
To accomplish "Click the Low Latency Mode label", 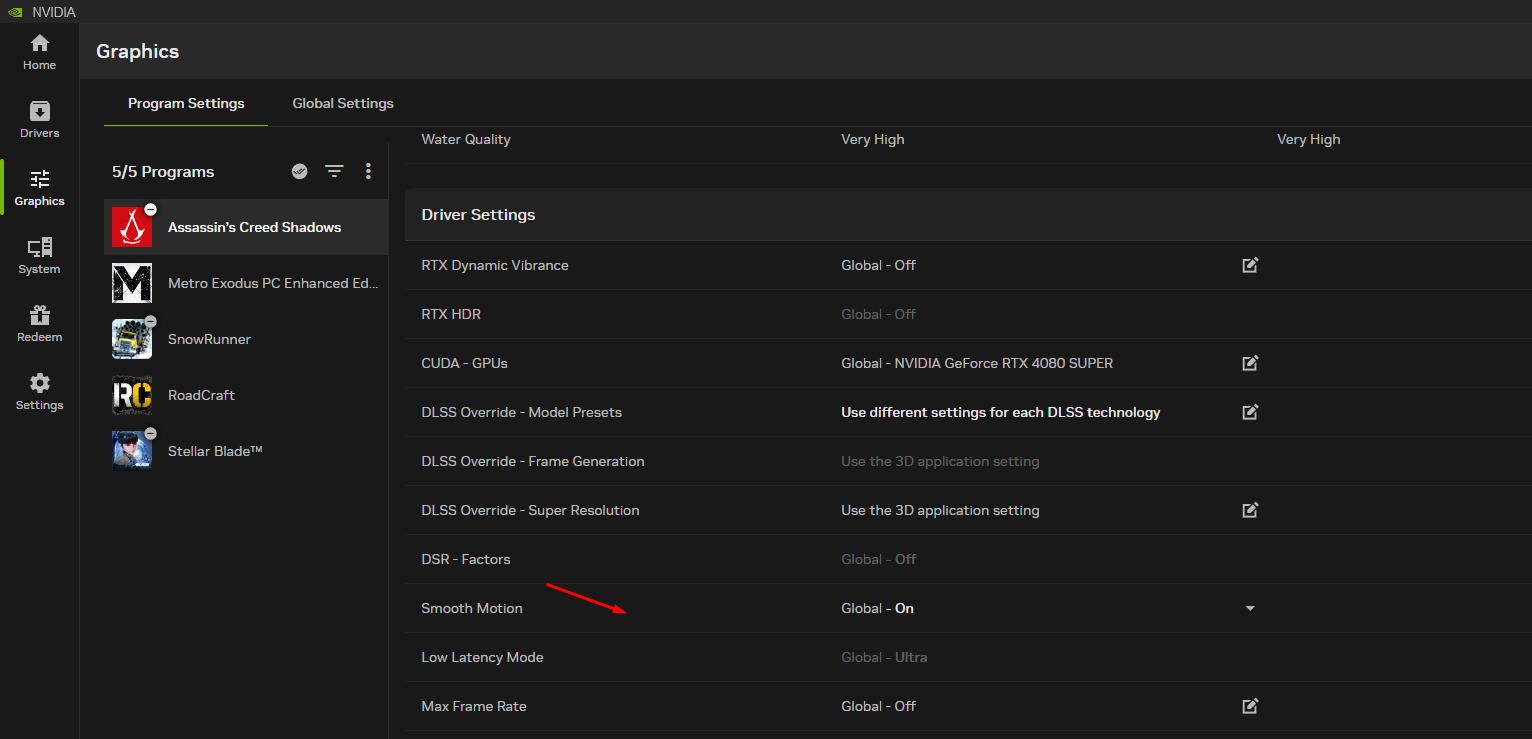I will click(x=483, y=657).
